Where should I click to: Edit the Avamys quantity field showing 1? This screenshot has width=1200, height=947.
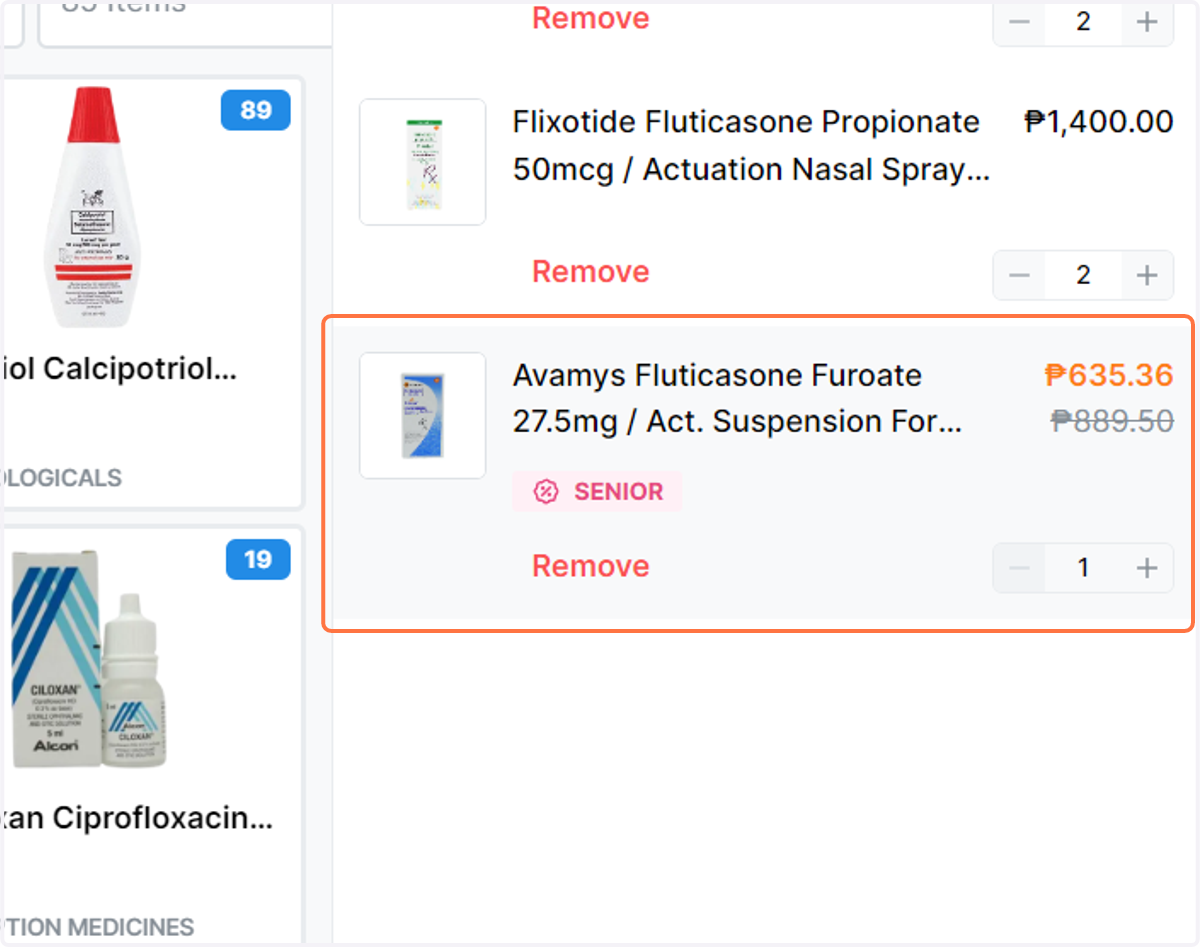point(1083,568)
